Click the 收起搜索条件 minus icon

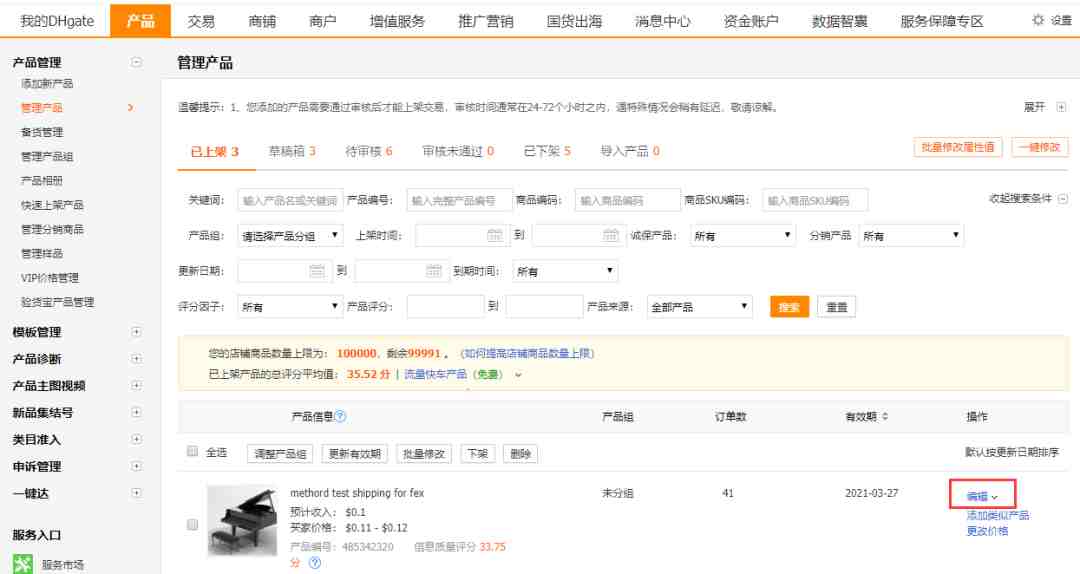(x=1063, y=198)
